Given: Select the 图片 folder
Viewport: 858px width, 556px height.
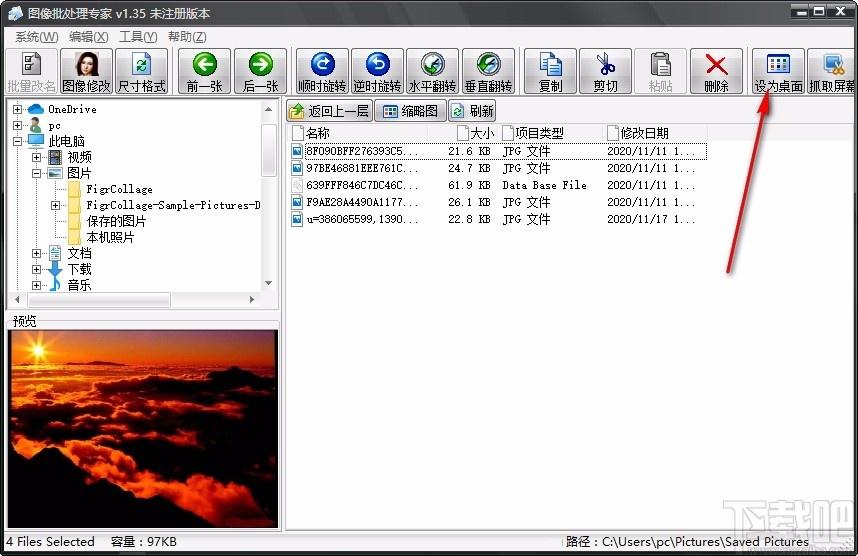Looking at the screenshot, I should [79, 173].
